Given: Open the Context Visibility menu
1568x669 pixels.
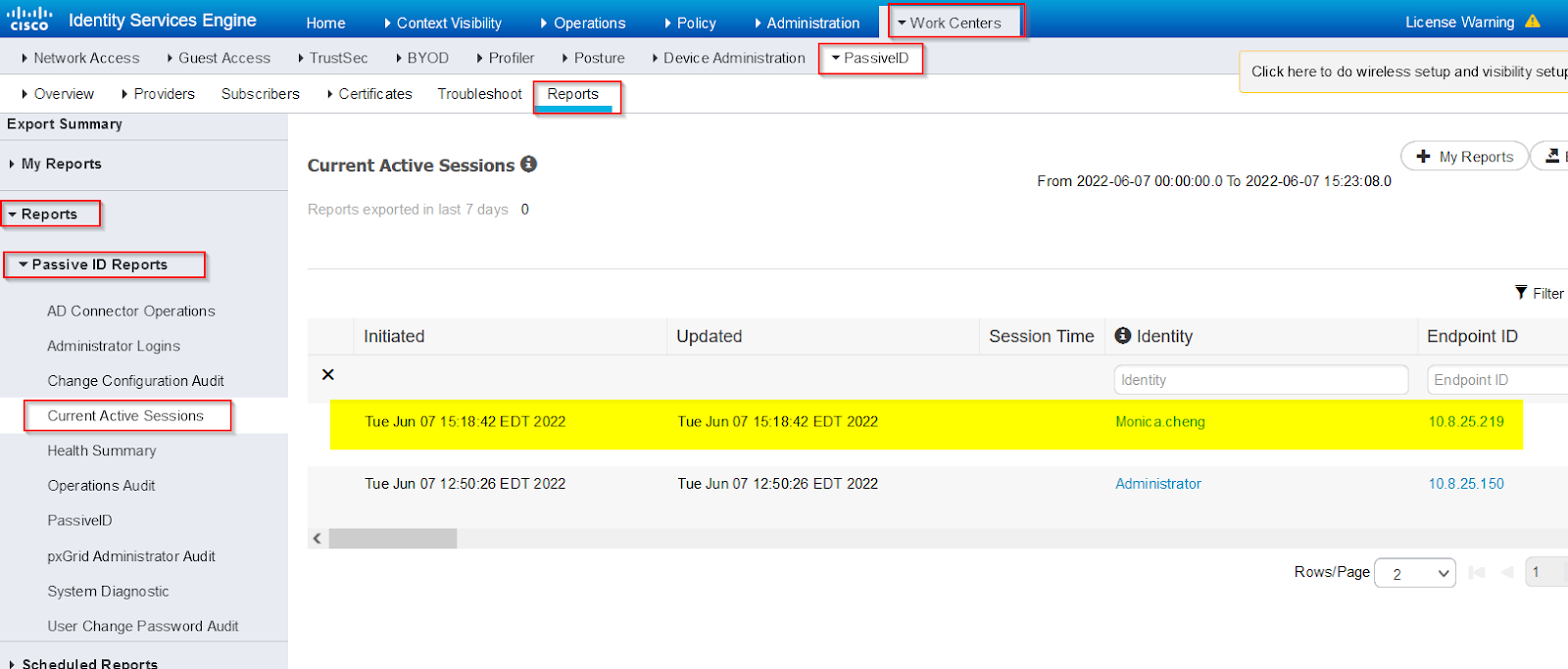Looking at the screenshot, I should pos(443,23).
